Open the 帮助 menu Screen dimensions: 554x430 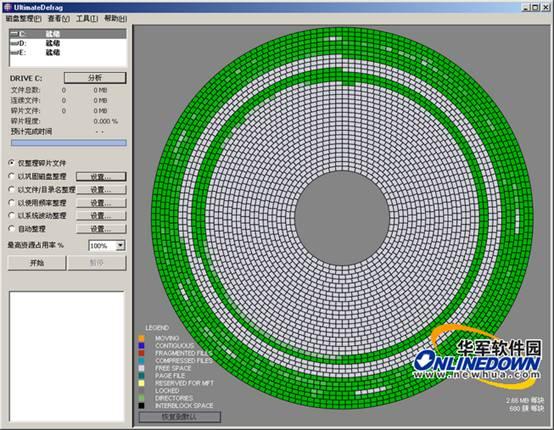coord(116,18)
